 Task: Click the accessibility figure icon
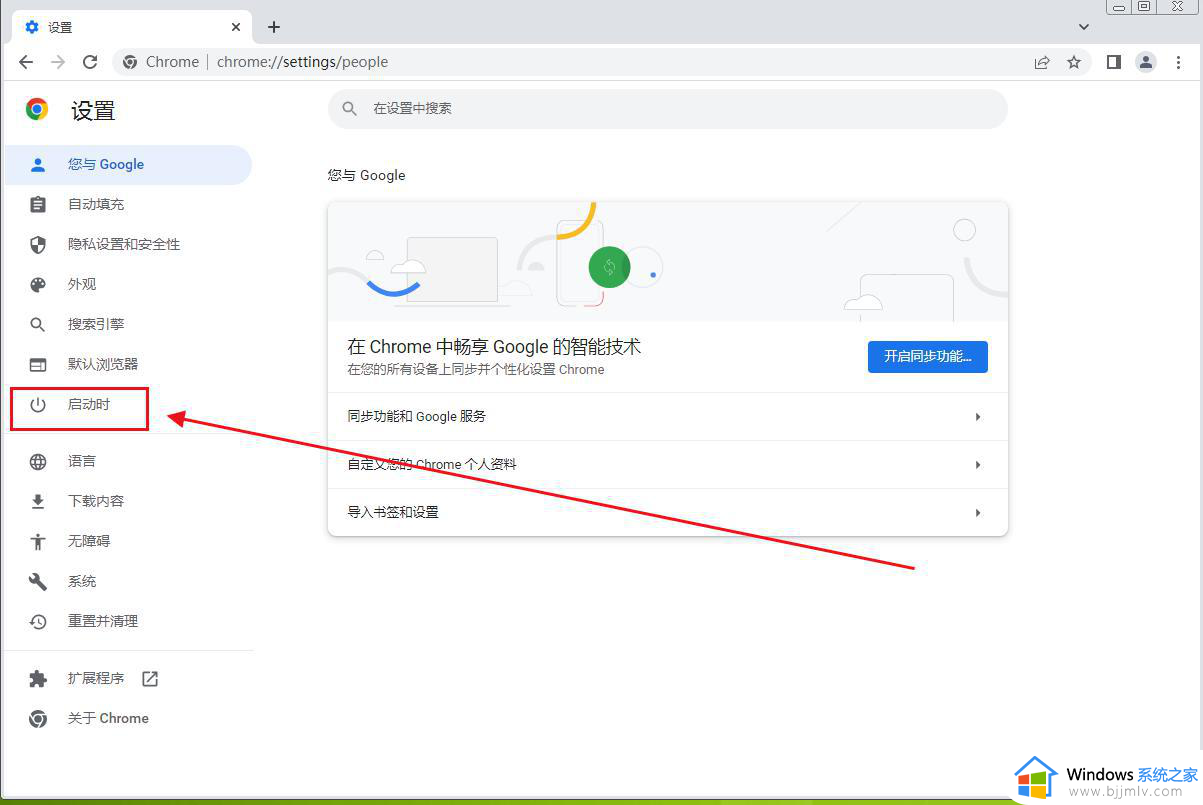pyautogui.click(x=38, y=542)
